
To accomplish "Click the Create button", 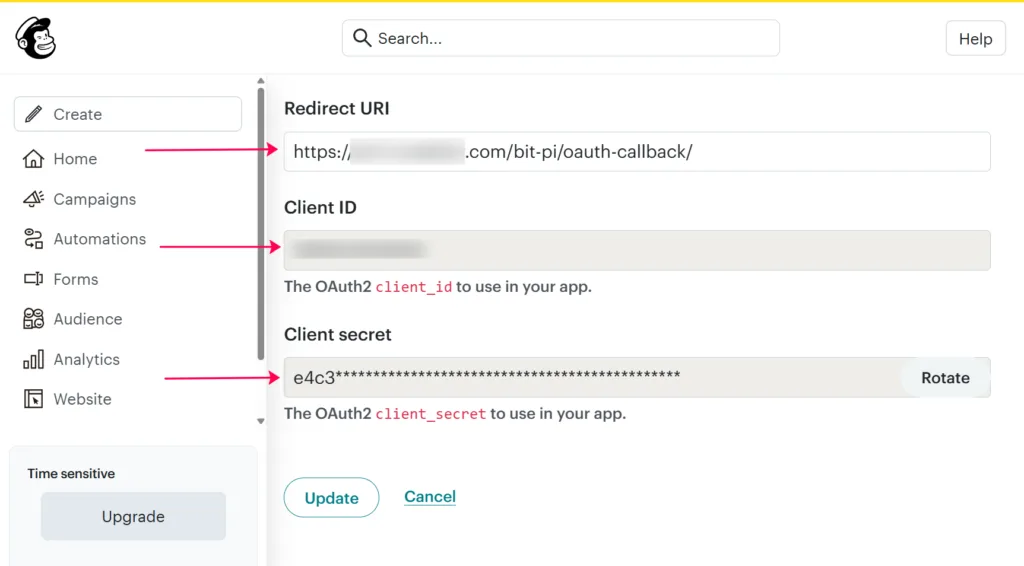I will (x=128, y=114).
